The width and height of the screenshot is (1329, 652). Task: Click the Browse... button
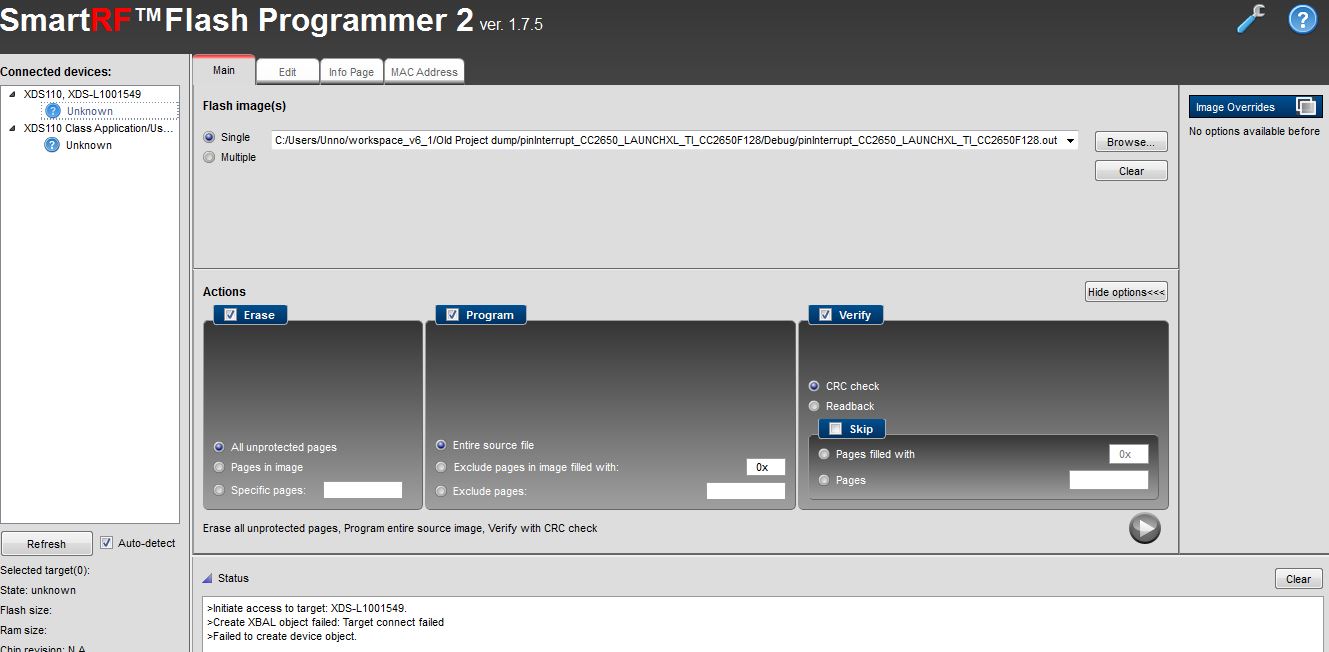1131,142
